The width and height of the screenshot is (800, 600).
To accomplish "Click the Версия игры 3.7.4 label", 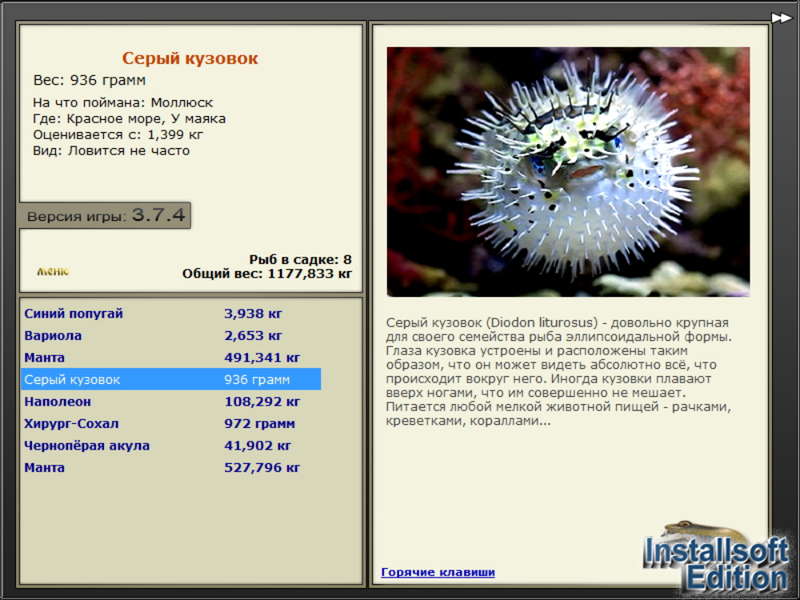I will coord(106,215).
